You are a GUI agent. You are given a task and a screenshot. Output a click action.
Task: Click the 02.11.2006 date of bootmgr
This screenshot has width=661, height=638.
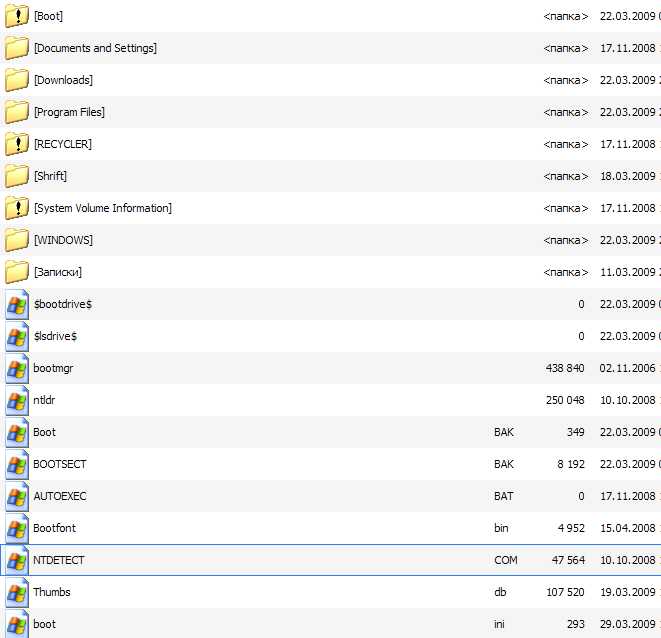628,369
